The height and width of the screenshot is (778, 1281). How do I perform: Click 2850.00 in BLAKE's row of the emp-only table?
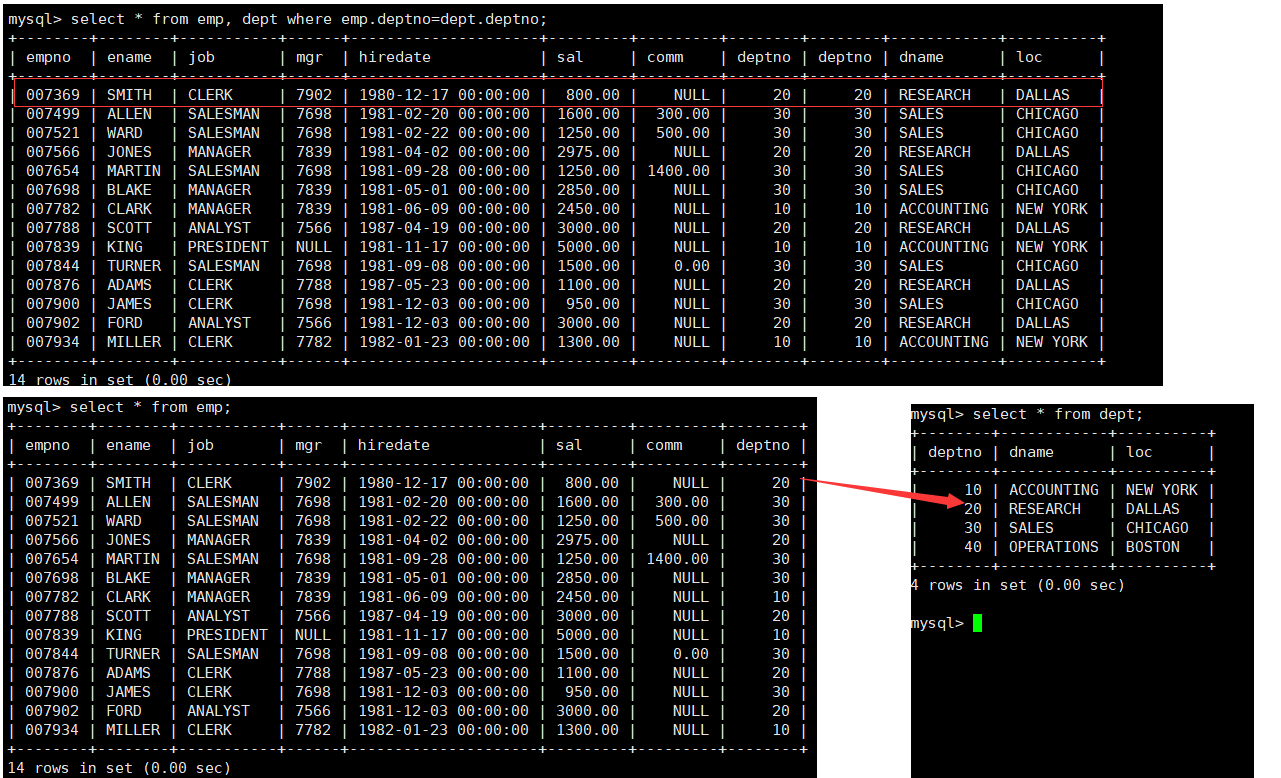coord(587,578)
